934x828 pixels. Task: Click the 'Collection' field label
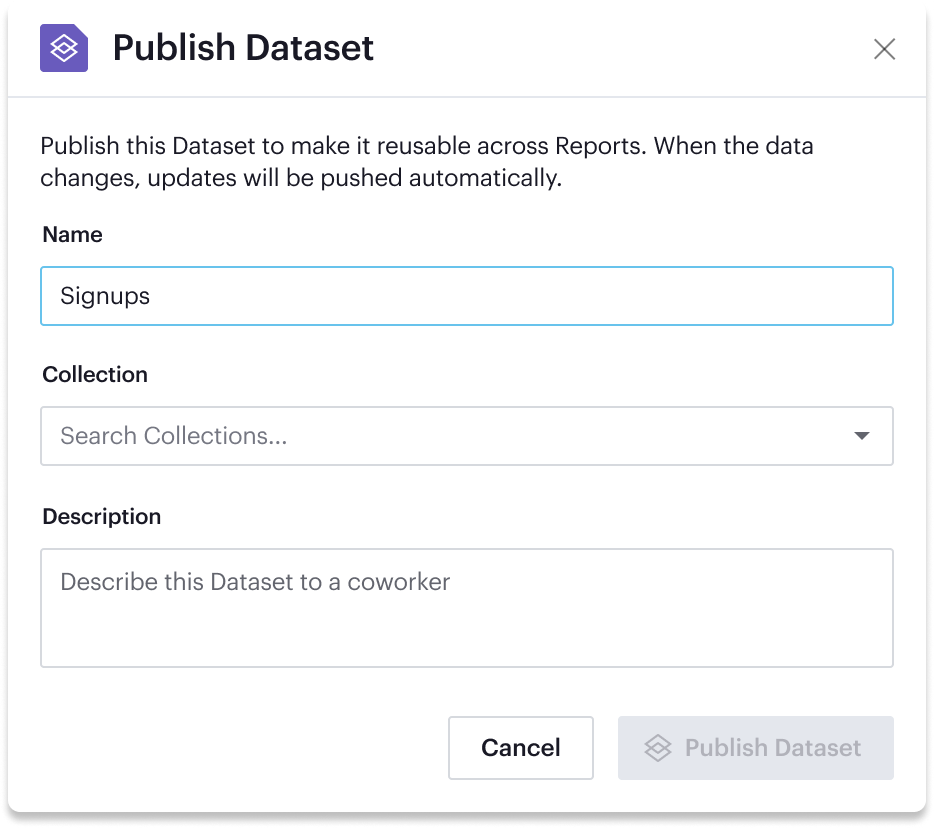tap(95, 375)
